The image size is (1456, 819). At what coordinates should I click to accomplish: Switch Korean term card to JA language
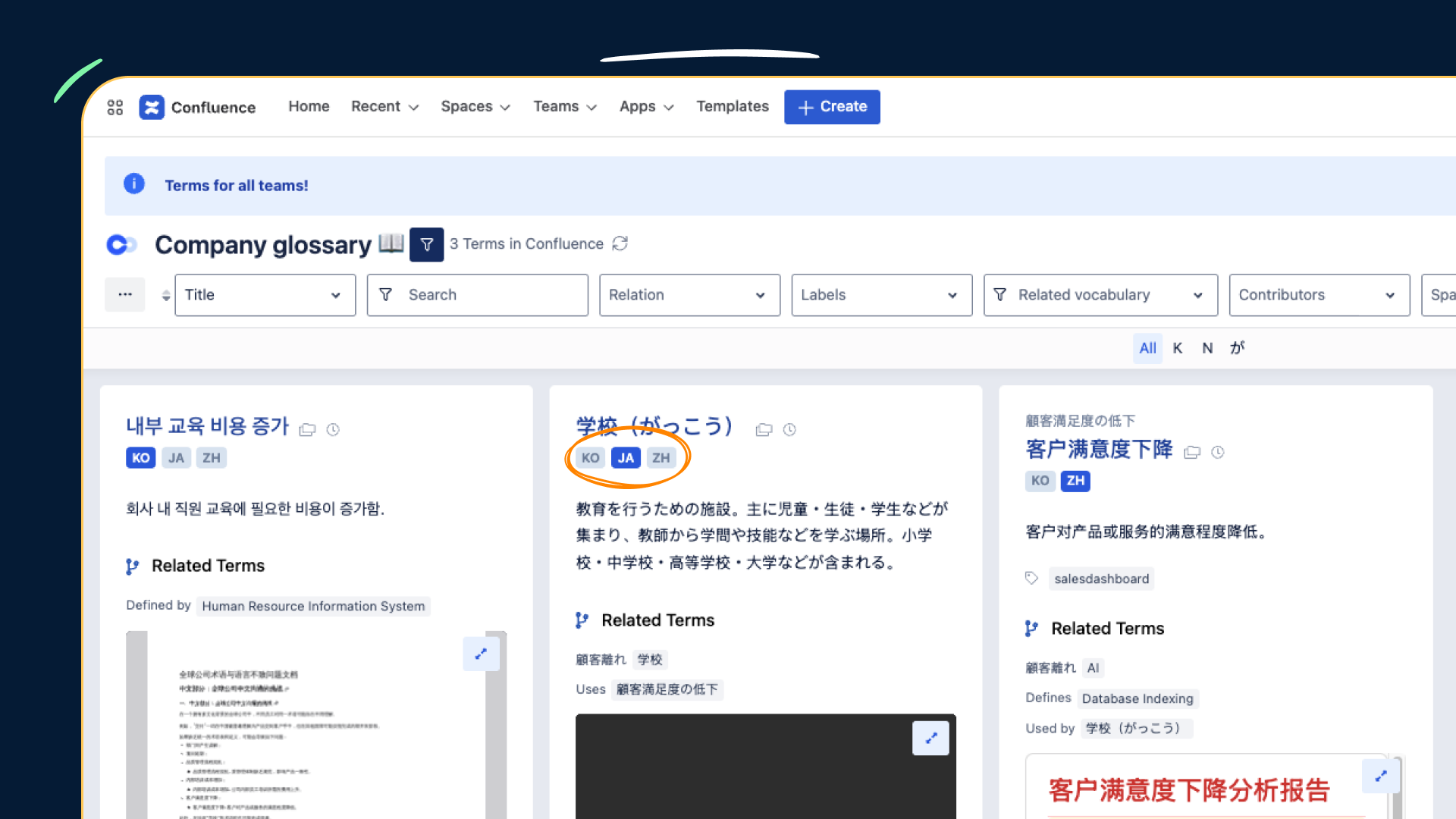[176, 458]
